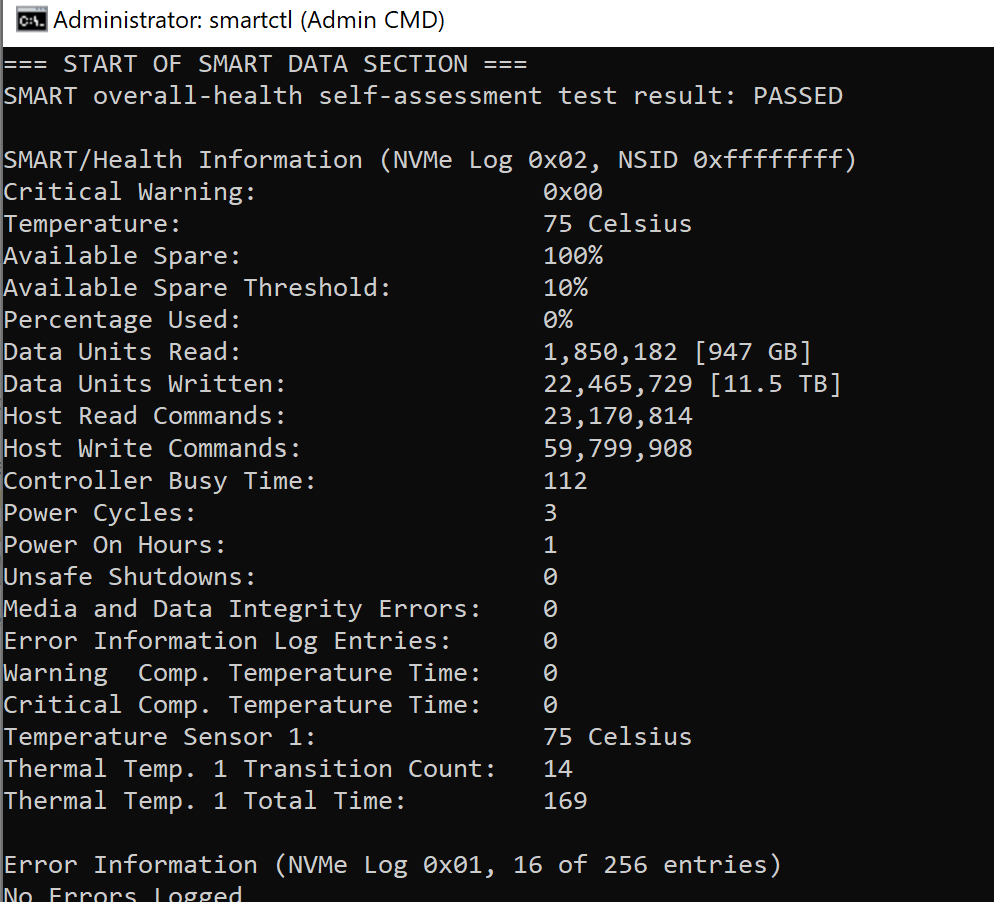Click the Unsafe Shutdowns label
The image size is (994, 902).
point(130,577)
